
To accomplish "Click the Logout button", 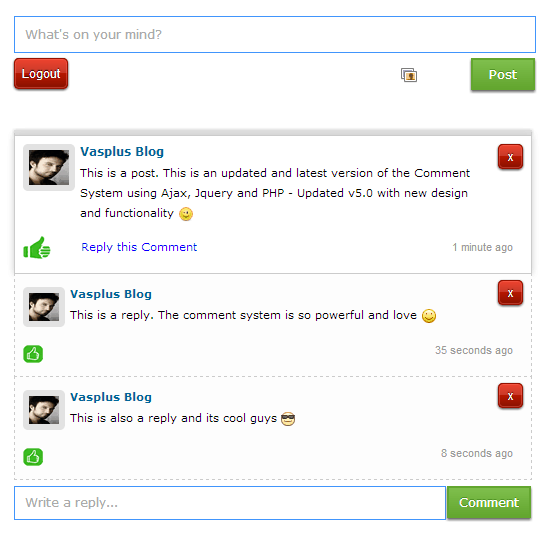I will 41,74.
